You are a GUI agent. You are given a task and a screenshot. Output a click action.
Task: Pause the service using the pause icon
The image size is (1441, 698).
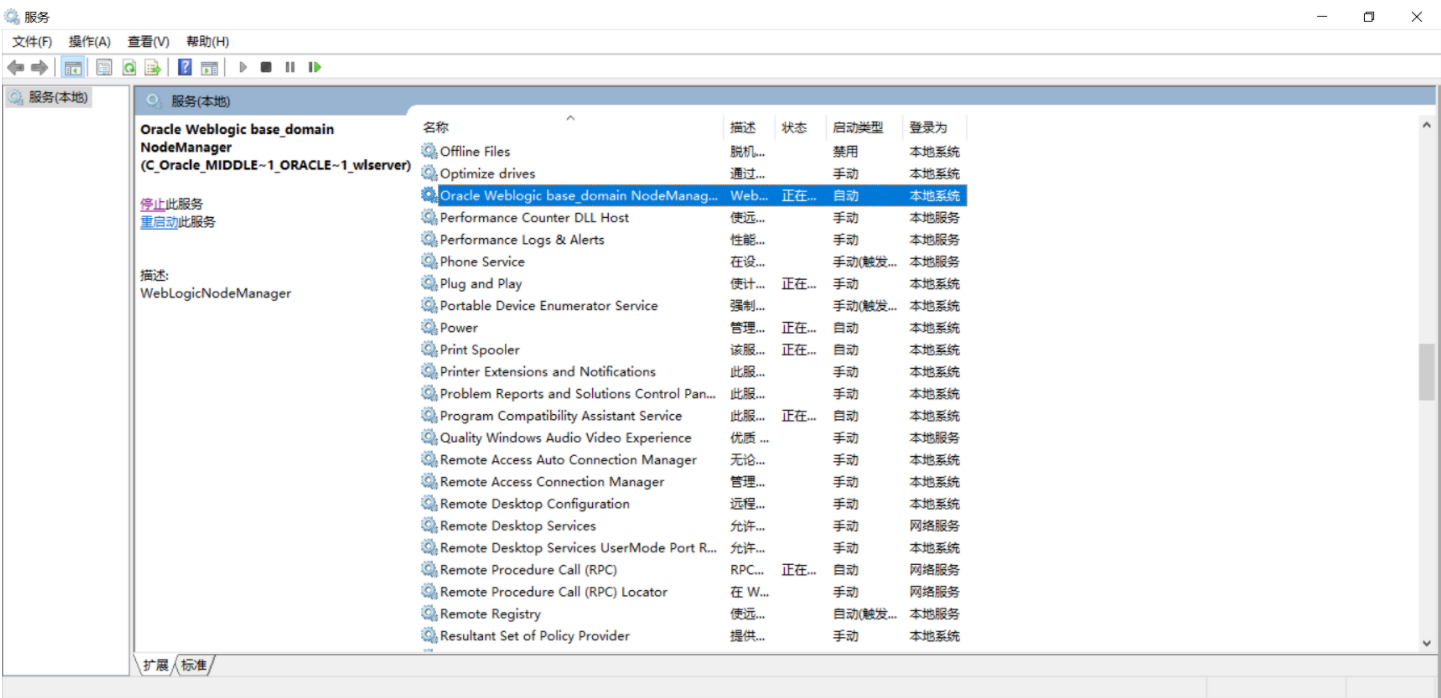[289, 67]
